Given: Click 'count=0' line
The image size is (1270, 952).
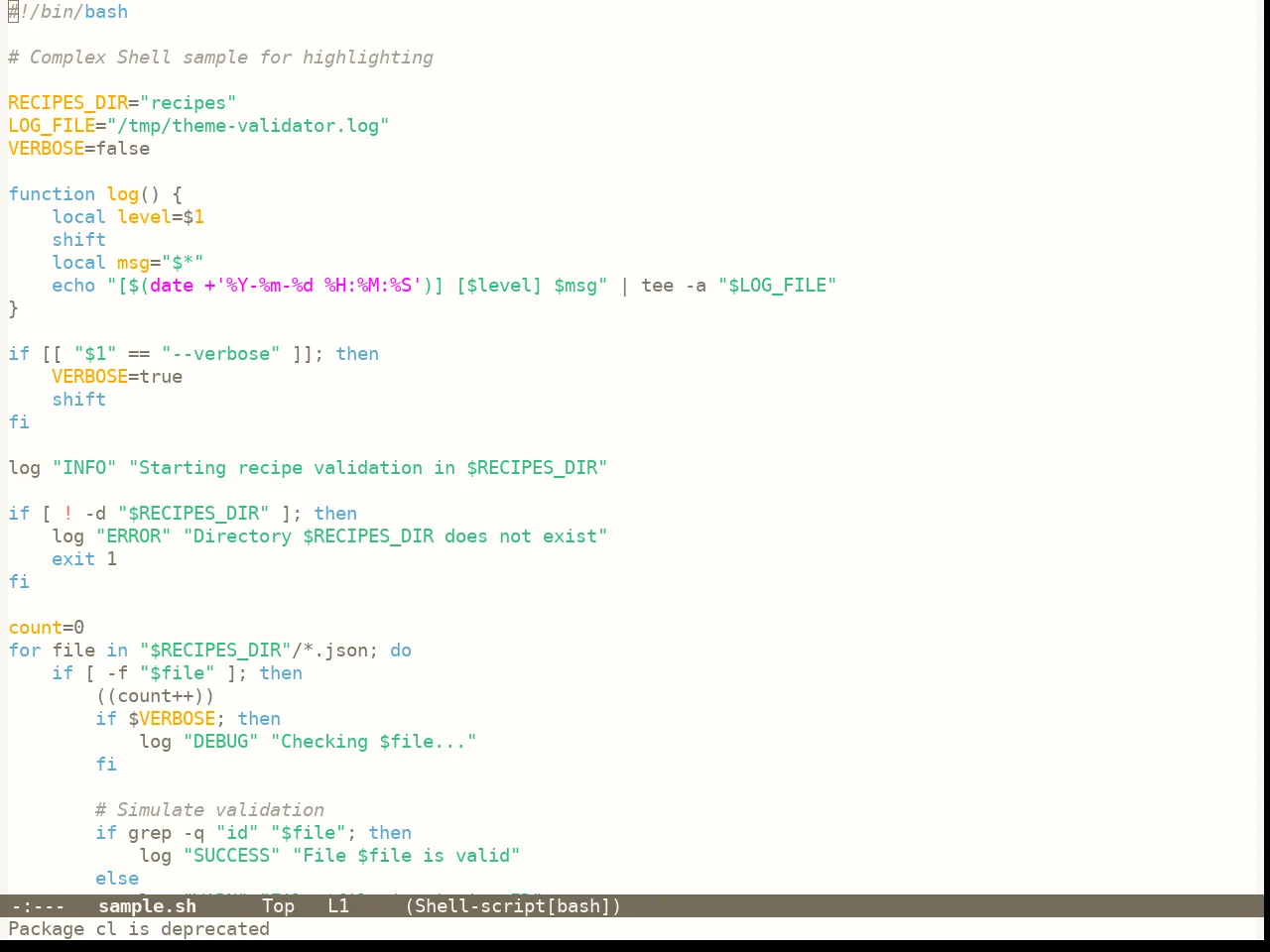Looking at the screenshot, I should [47, 628].
